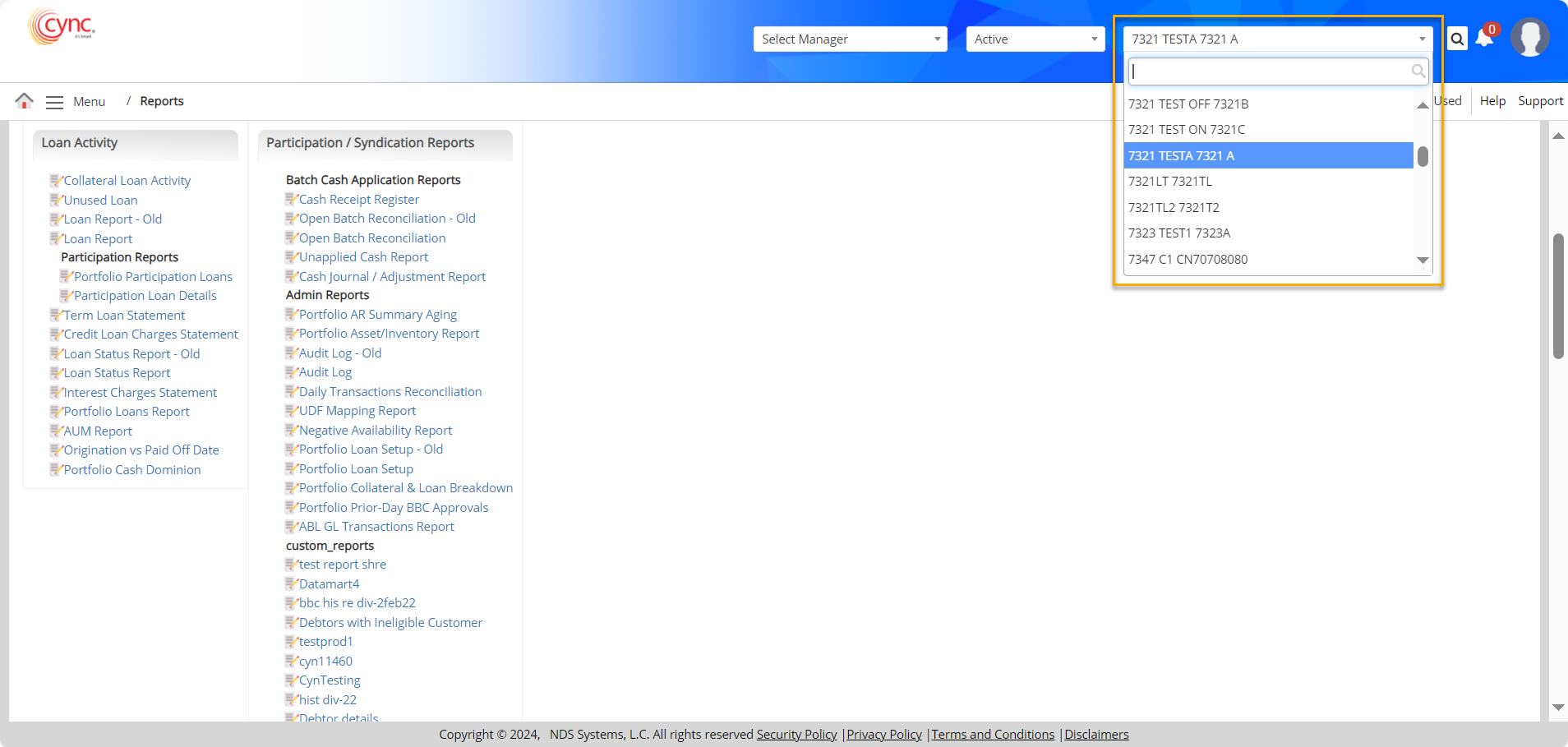The image size is (1568, 747).
Task: Click the client dropdown search field
Action: coord(1270,71)
